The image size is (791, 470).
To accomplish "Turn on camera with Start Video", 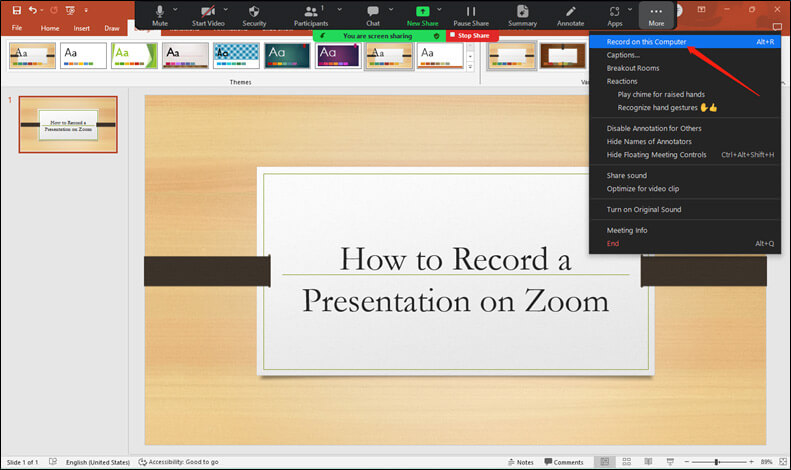I will point(208,15).
